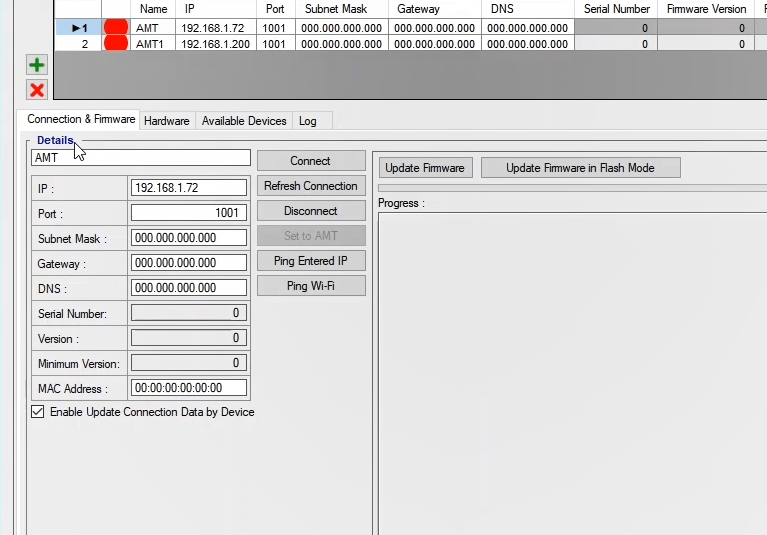Select the Connection & Firmware tab
Viewport: 767px width, 535px height.
point(81,120)
